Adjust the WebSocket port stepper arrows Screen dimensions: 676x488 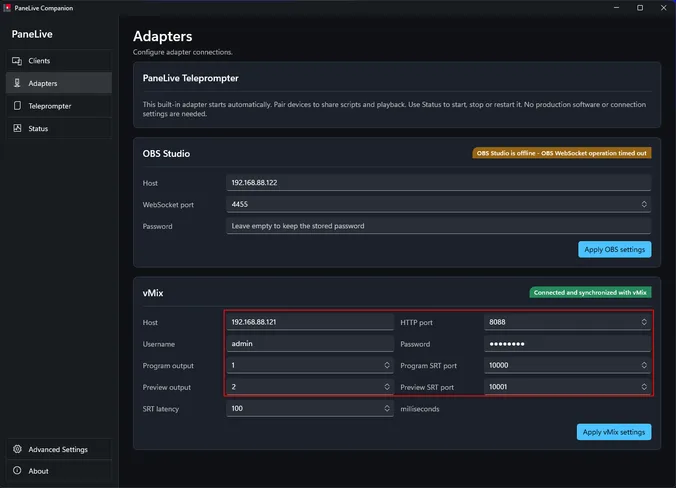(644, 204)
